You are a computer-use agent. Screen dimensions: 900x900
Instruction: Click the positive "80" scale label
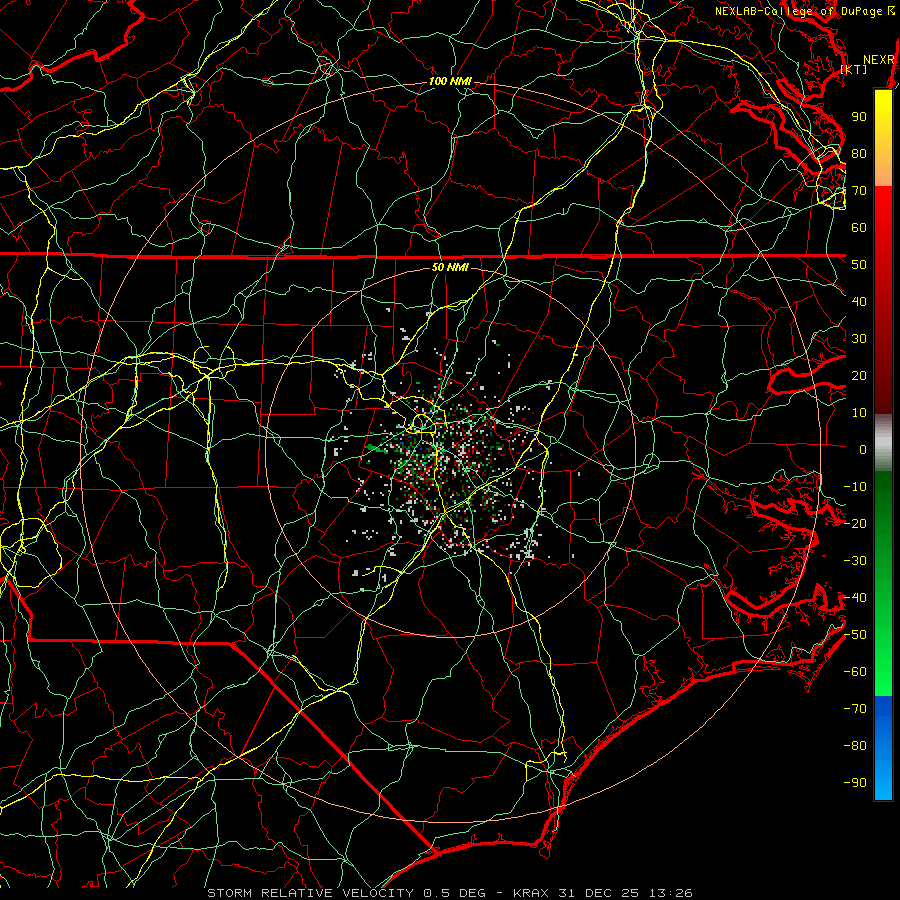[859, 154]
